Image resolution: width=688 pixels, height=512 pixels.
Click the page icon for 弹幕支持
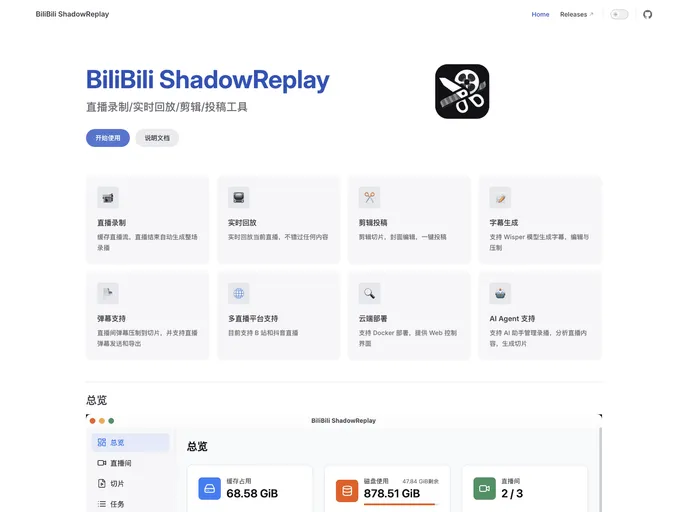(108, 293)
